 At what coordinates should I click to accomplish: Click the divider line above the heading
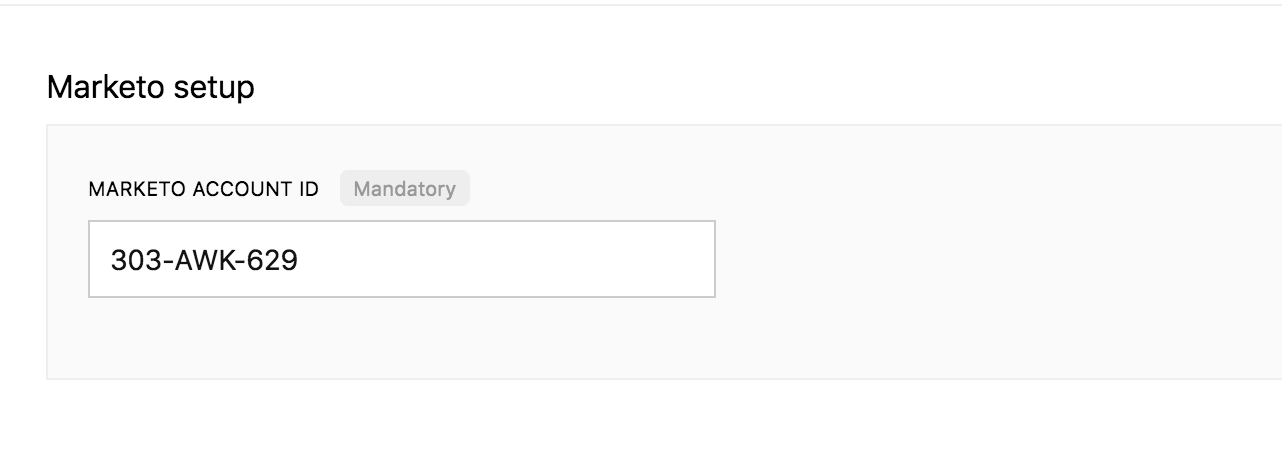pos(640,5)
